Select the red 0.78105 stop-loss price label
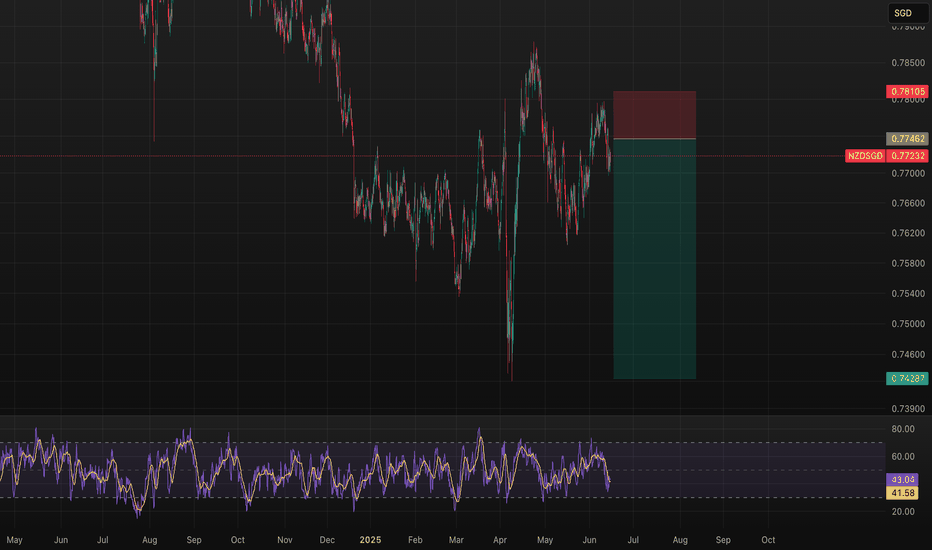The width and height of the screenshot is (932, 550). tap(907, 91)
